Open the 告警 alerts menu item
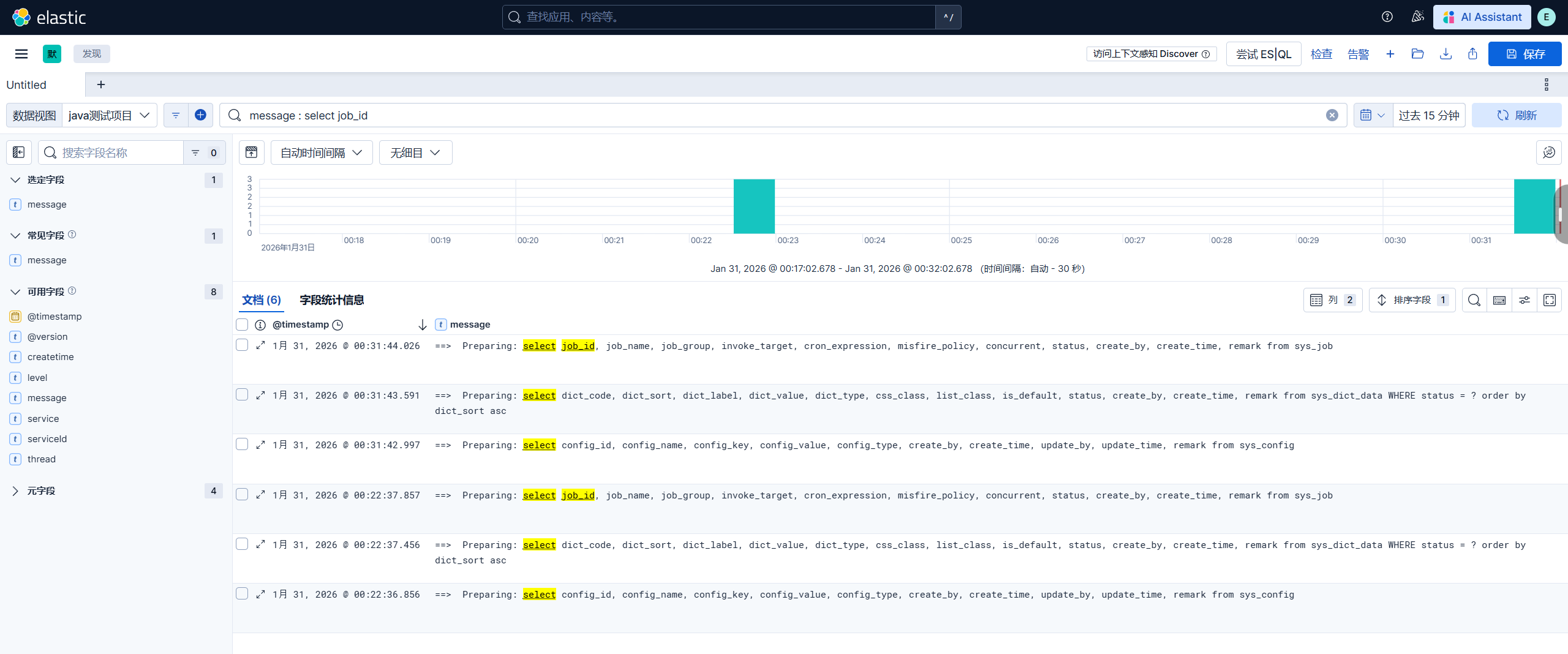This screenshot has width=1568, height=654. pos(1358,54)
